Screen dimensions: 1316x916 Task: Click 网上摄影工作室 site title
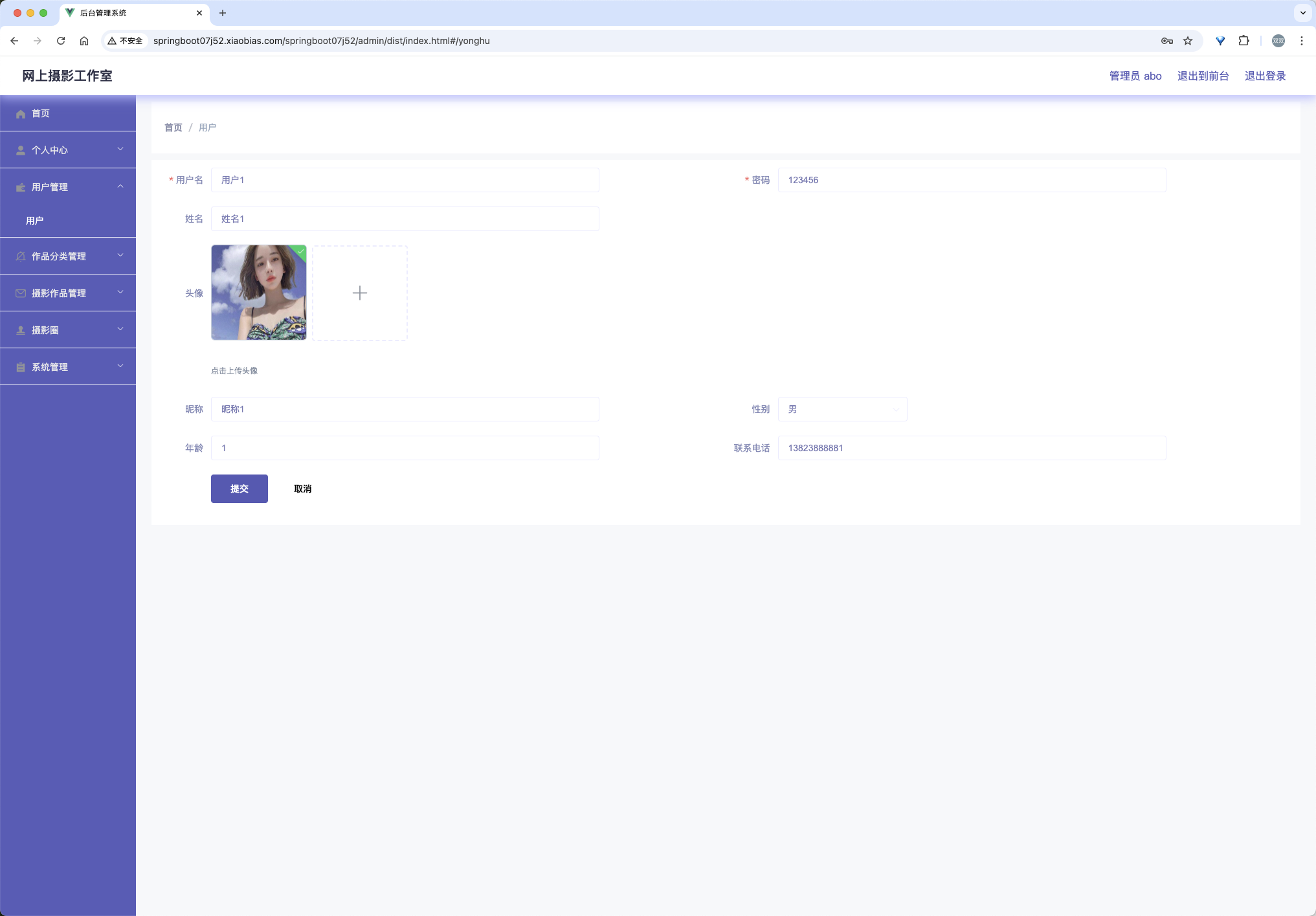[x=67, y=76]
